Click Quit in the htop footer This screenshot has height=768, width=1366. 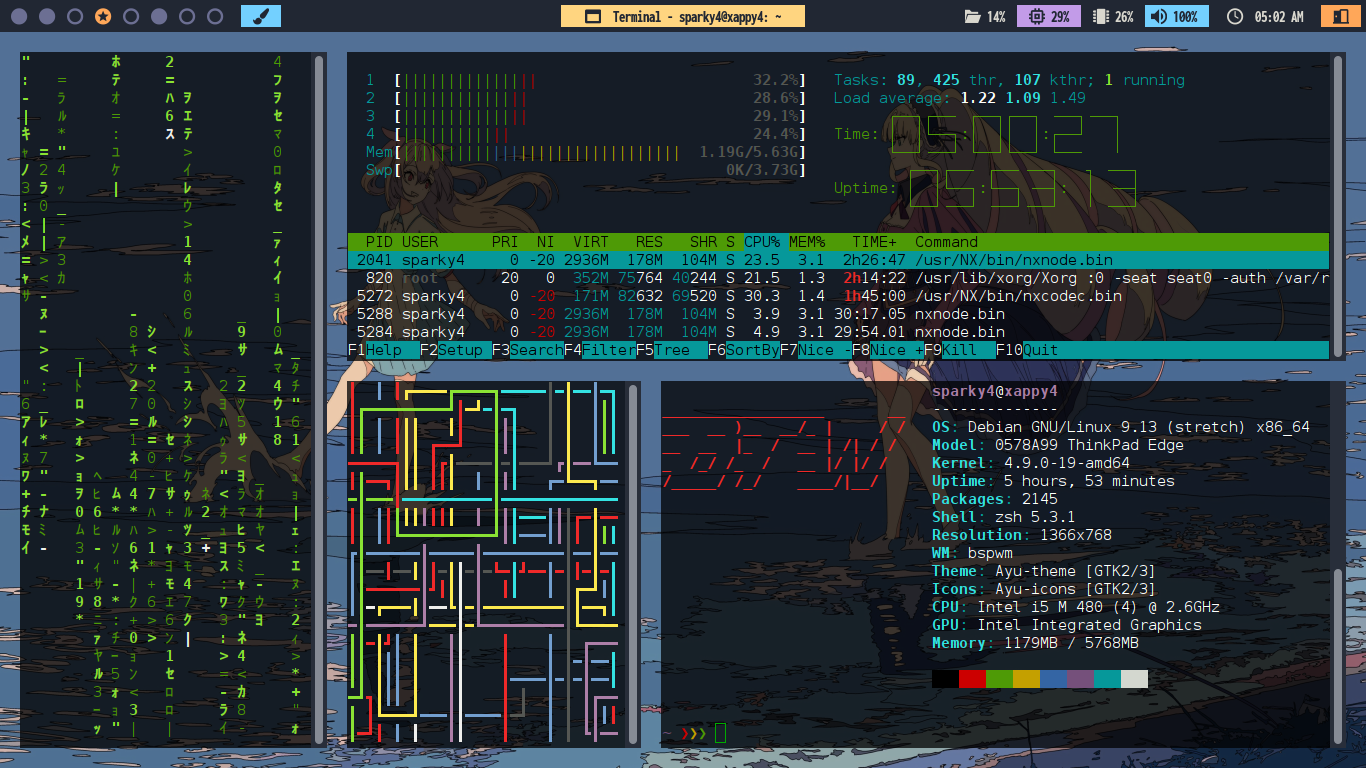coord(1040,350)
